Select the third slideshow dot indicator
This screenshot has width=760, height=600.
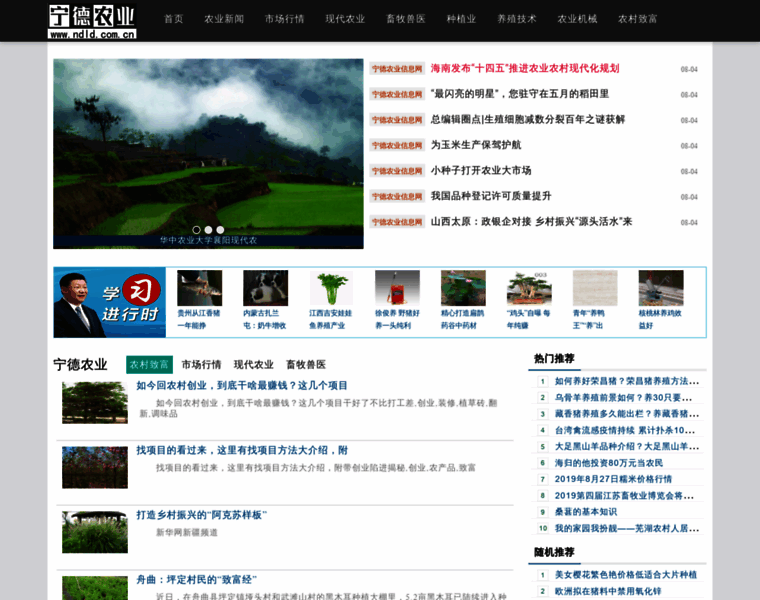[221, 230]
